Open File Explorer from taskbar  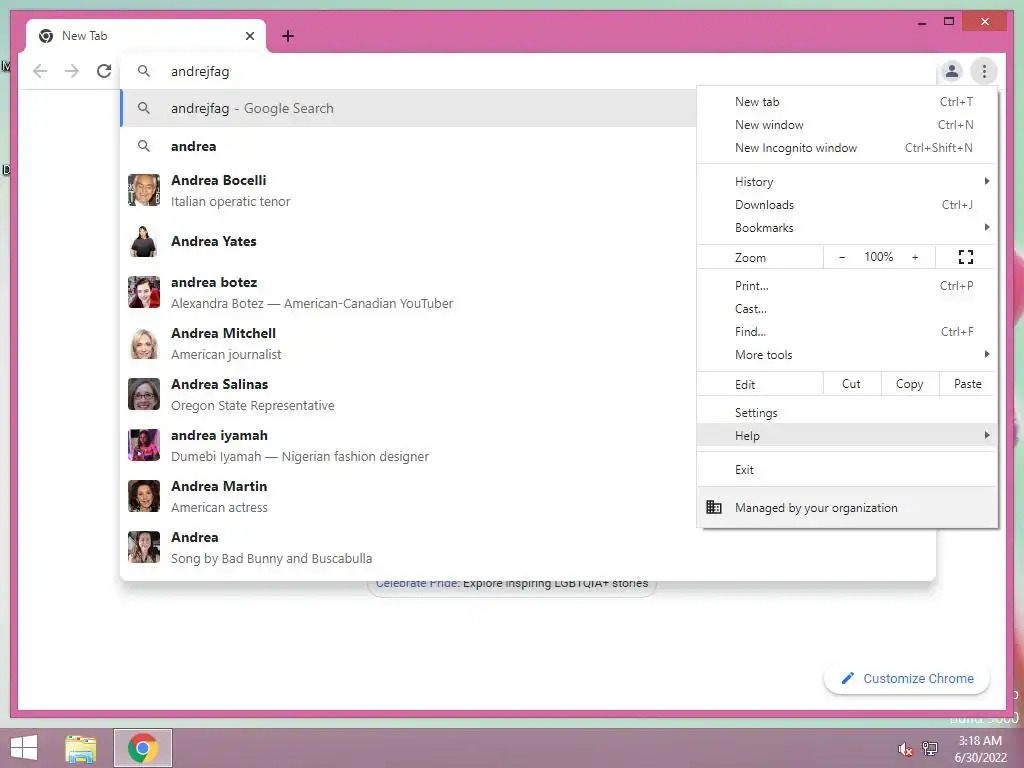[x=81, y=748]
